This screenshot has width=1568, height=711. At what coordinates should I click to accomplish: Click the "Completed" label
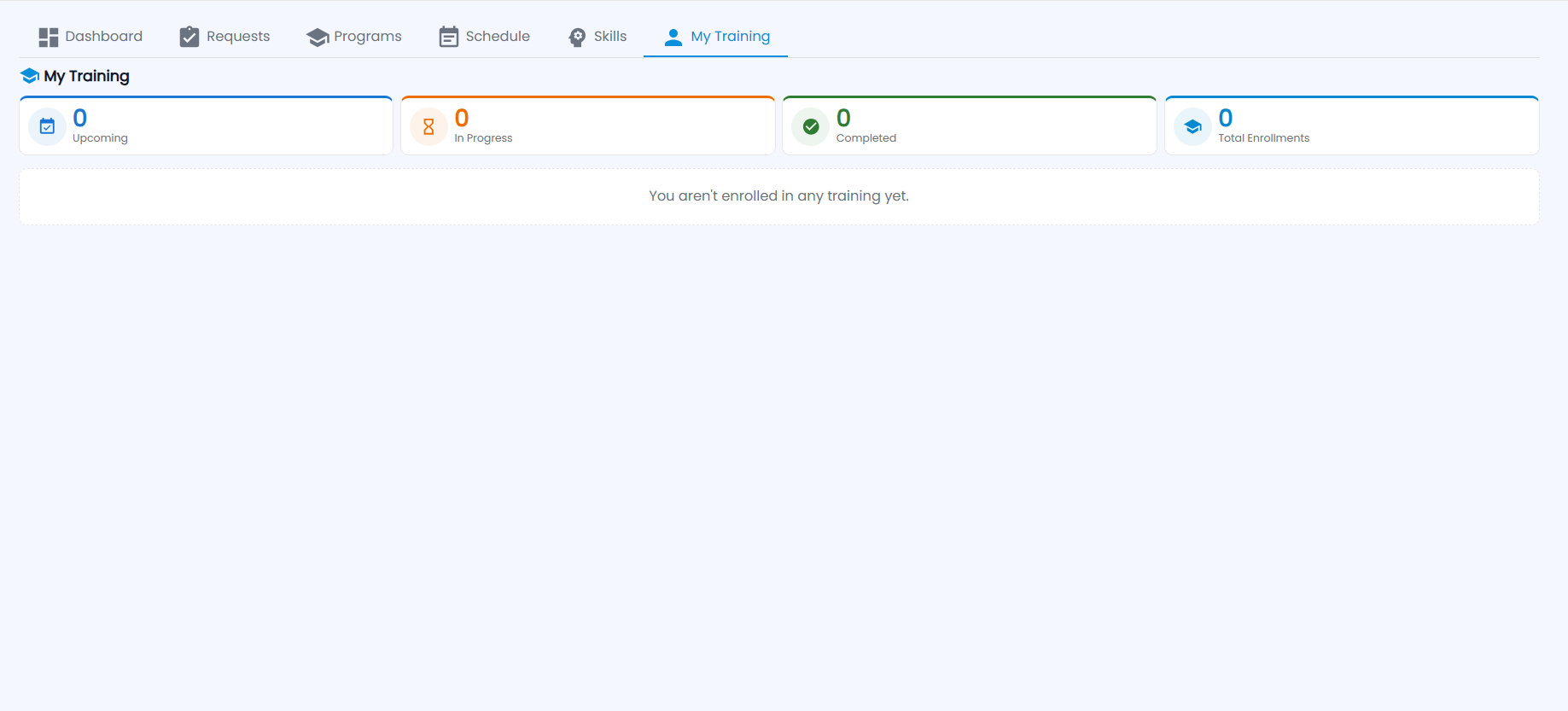[x=866, y=138]
